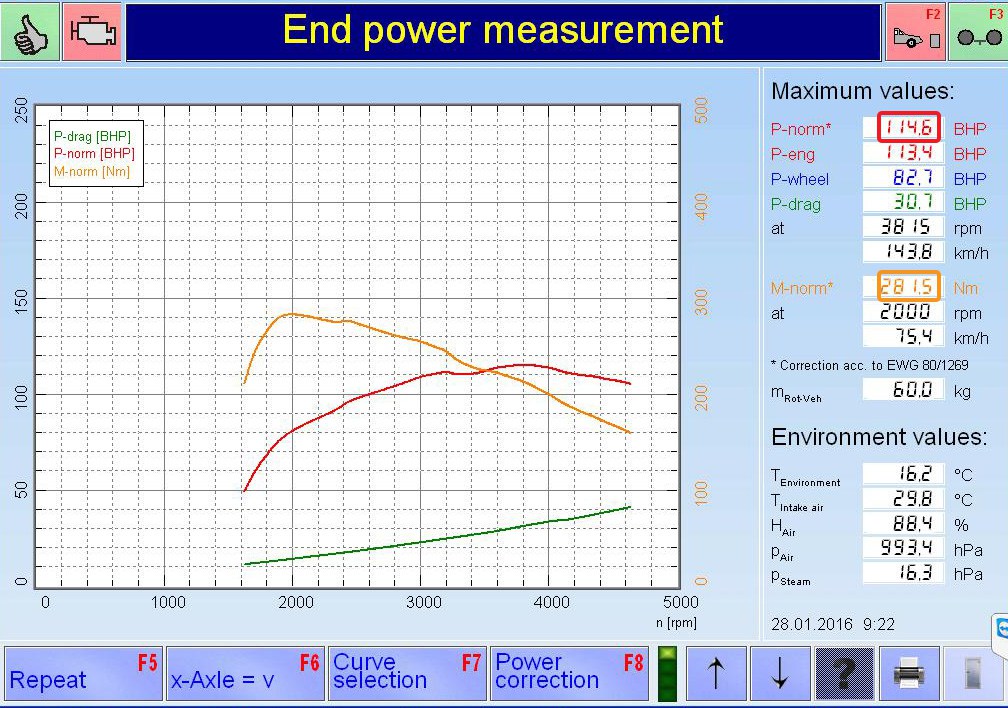Click the T Environment 16.2 value
Viewport: 1008px width, 708px height.
pyautogui.click(x=903, y=474)
